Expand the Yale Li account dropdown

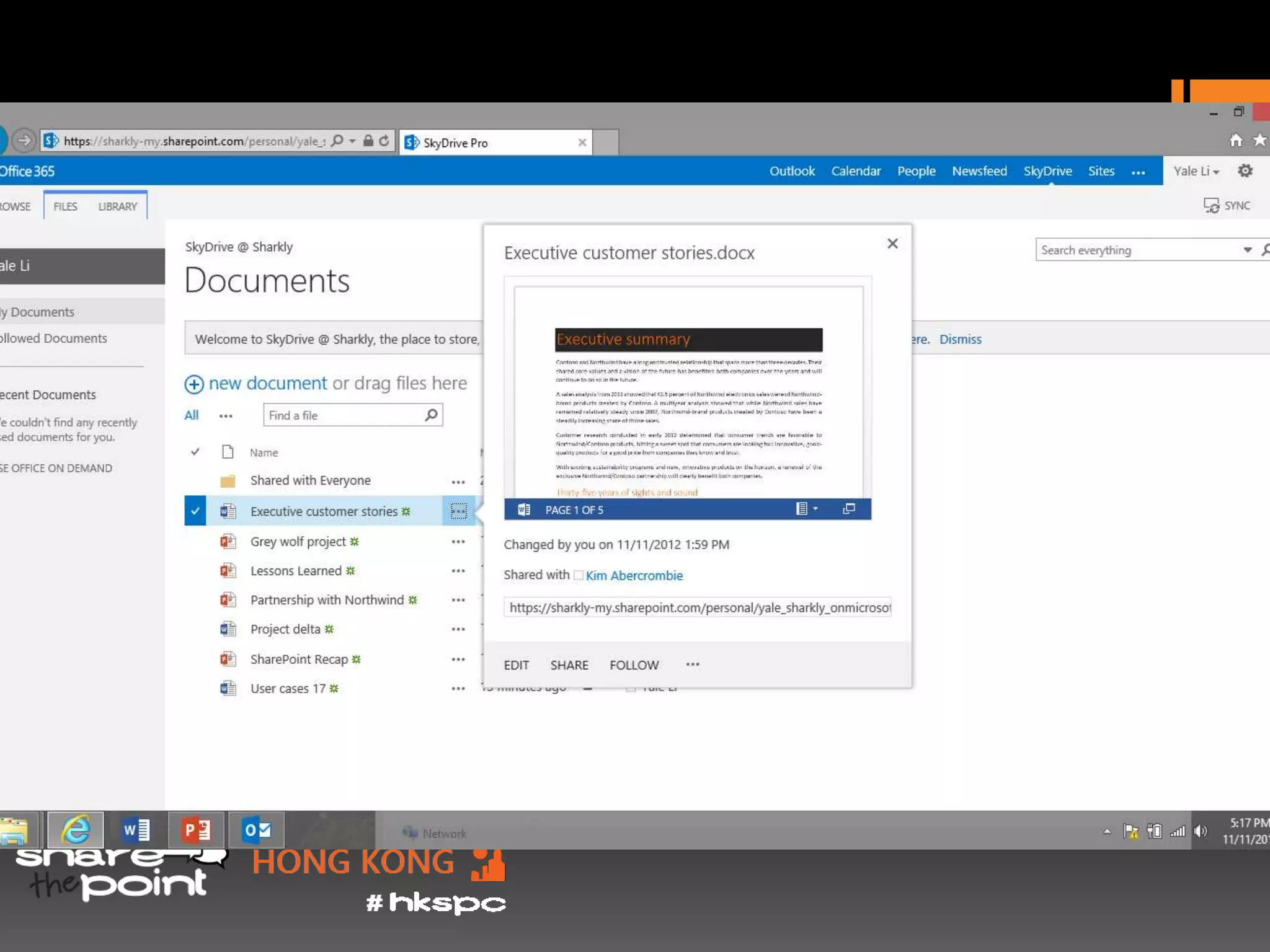pyautogui.click(x=1196, y=171)
